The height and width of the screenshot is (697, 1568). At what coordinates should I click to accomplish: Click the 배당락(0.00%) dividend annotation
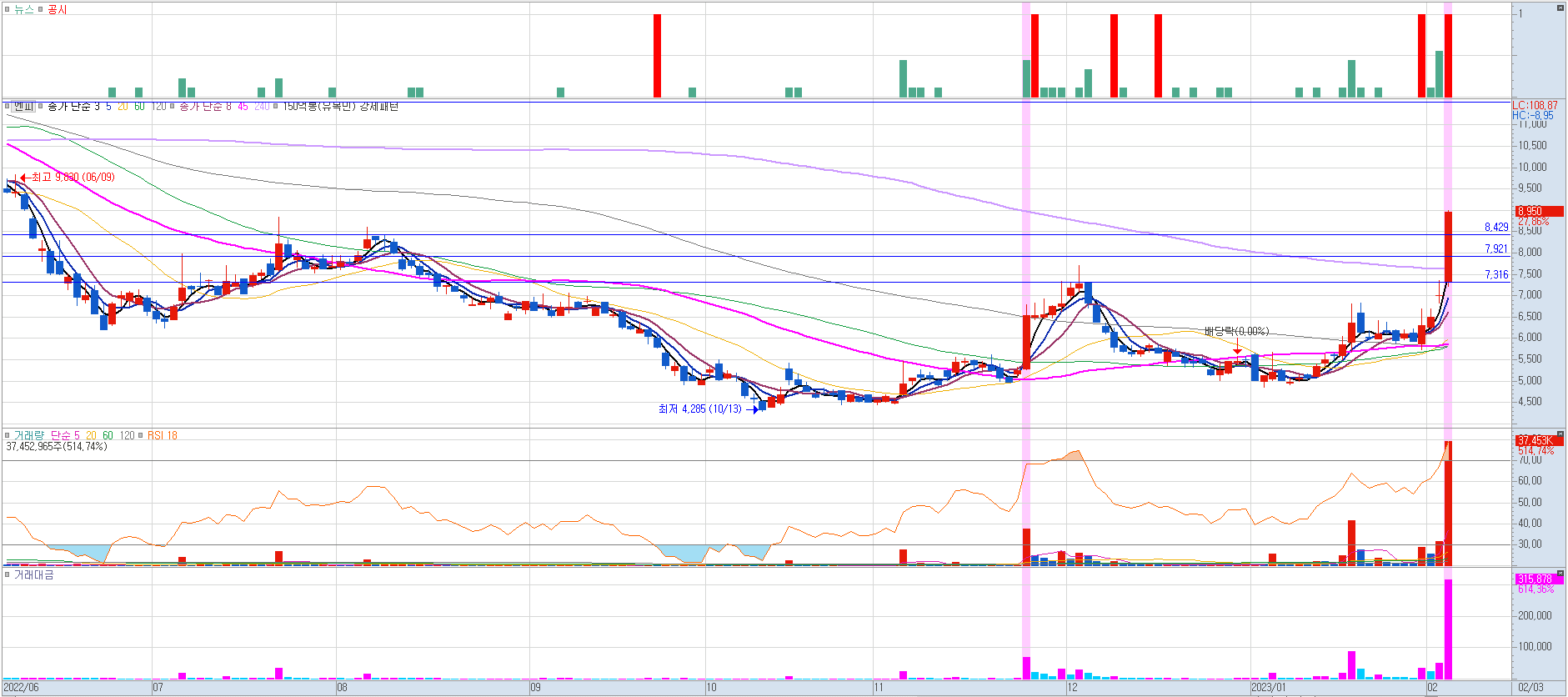(x=1236, y=331)
